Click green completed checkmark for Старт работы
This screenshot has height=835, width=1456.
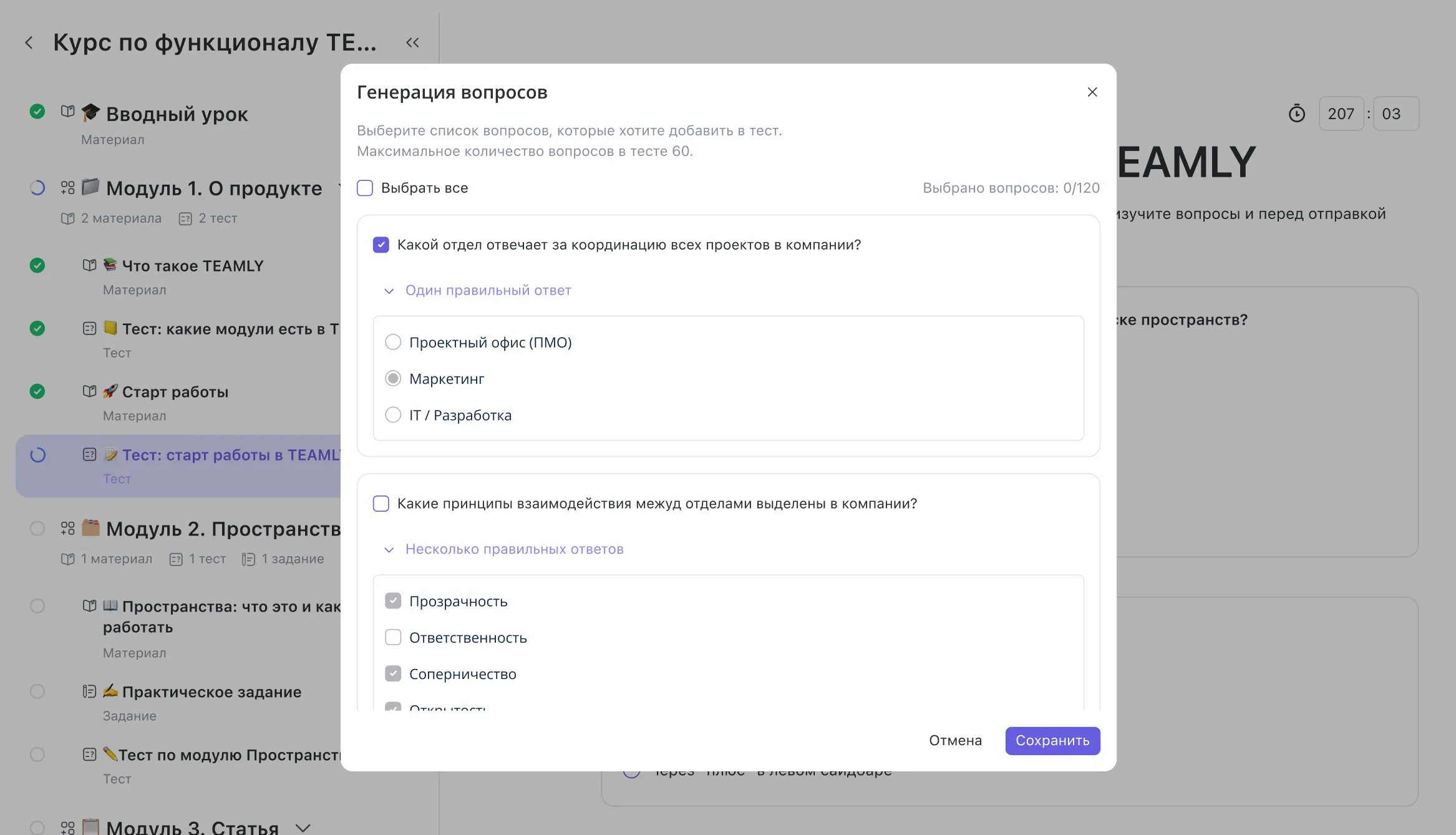pos(37,391)
